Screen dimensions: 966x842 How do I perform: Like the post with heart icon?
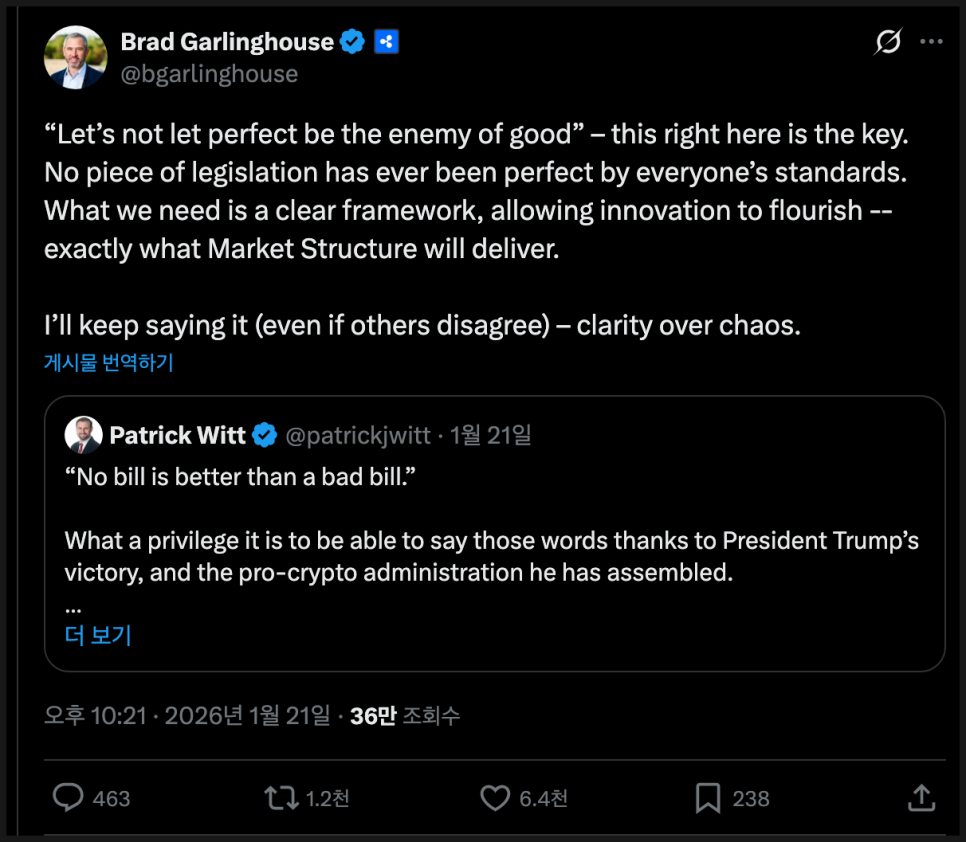495,797
